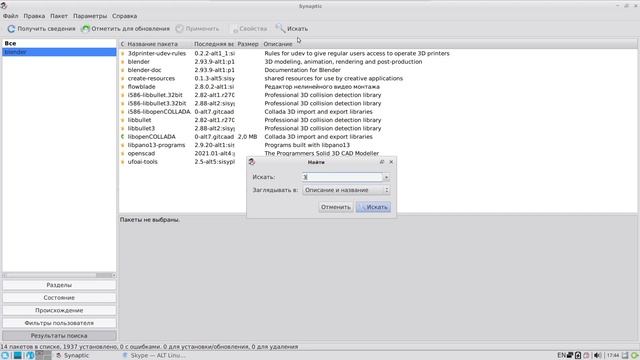Screen dimensions: 640x360
Task: Click status marker of i586-libbullet3.32bit row
Action: 122,103
